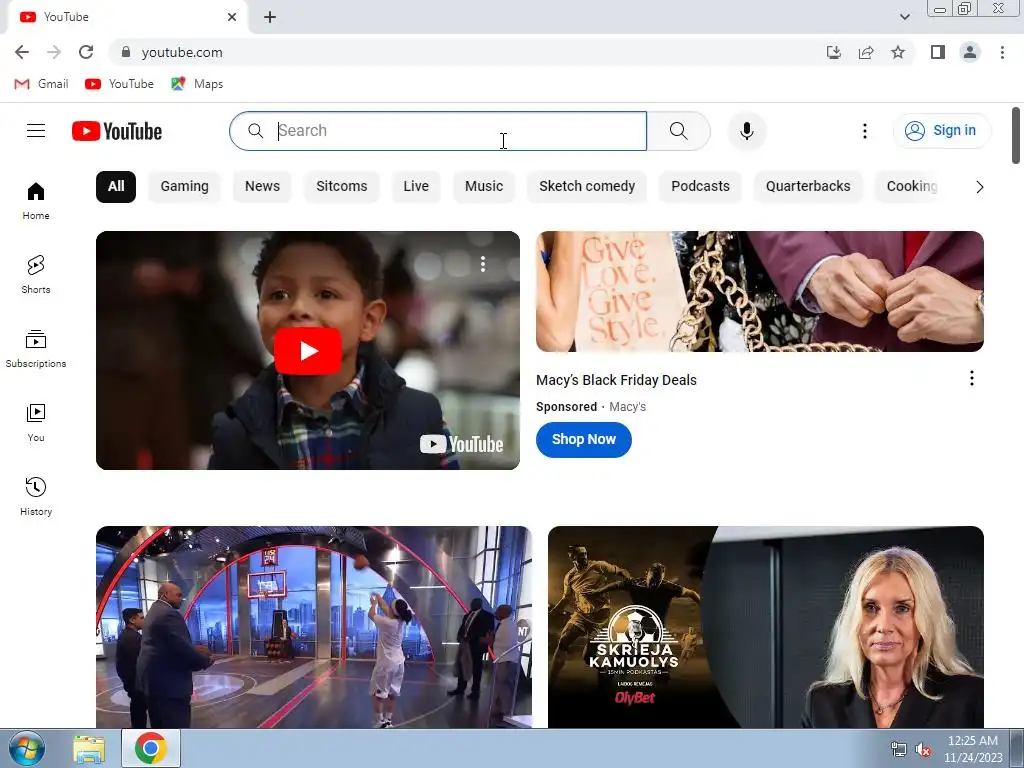Select the Quarterbacks chip

click(808, 187)
